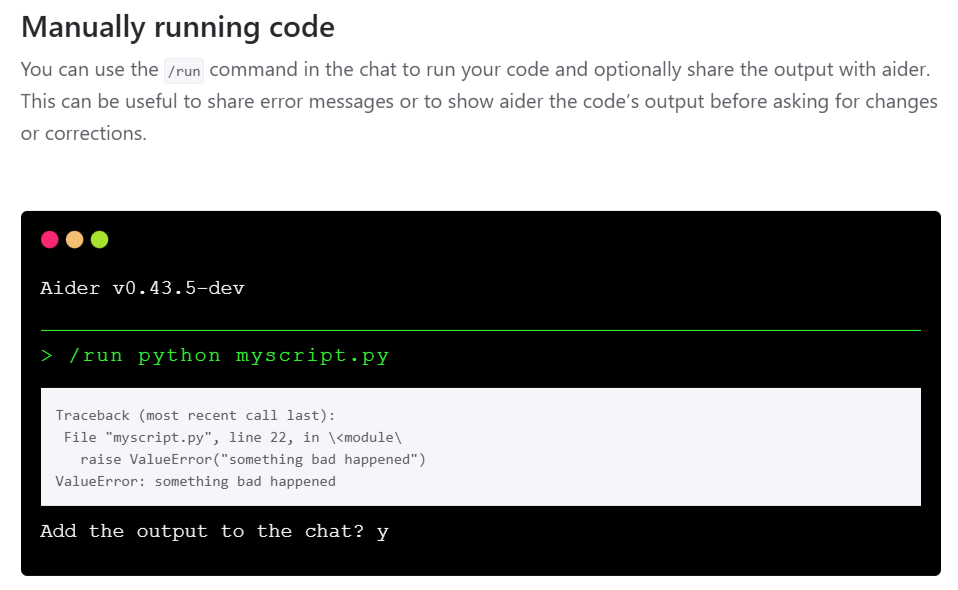This screenshot has height=590, width=958.
Task: Click the light gray traceback output box
Action: pos(481,447)
